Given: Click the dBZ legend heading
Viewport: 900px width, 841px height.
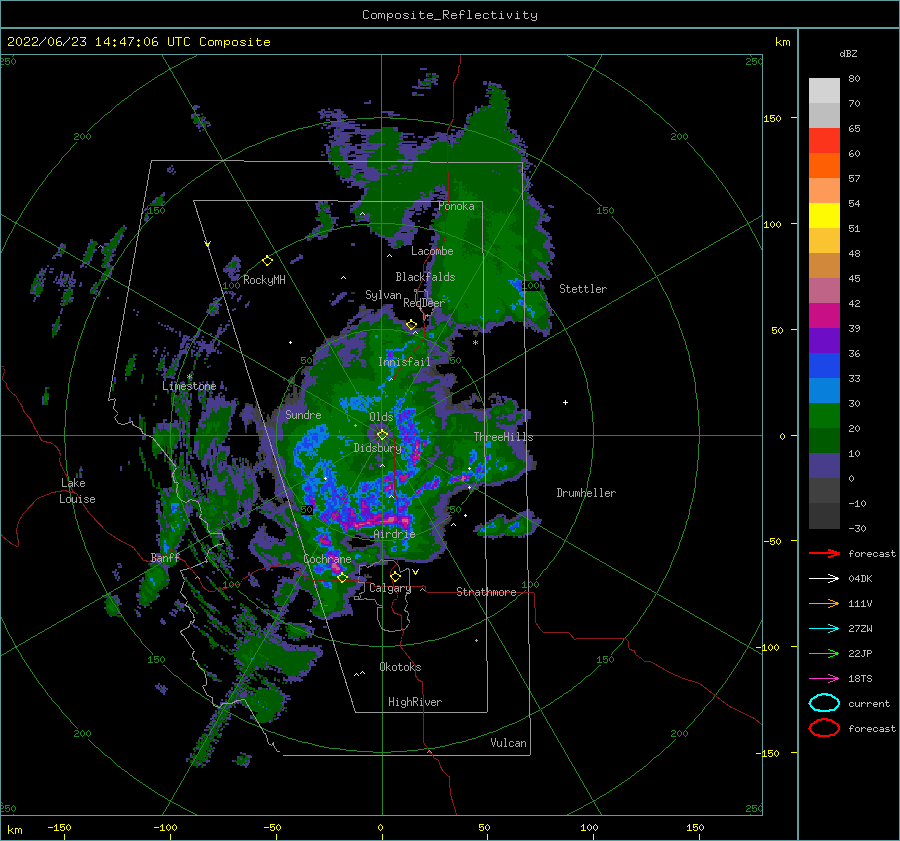Looking at the screenshot, I should click(848, 53).
